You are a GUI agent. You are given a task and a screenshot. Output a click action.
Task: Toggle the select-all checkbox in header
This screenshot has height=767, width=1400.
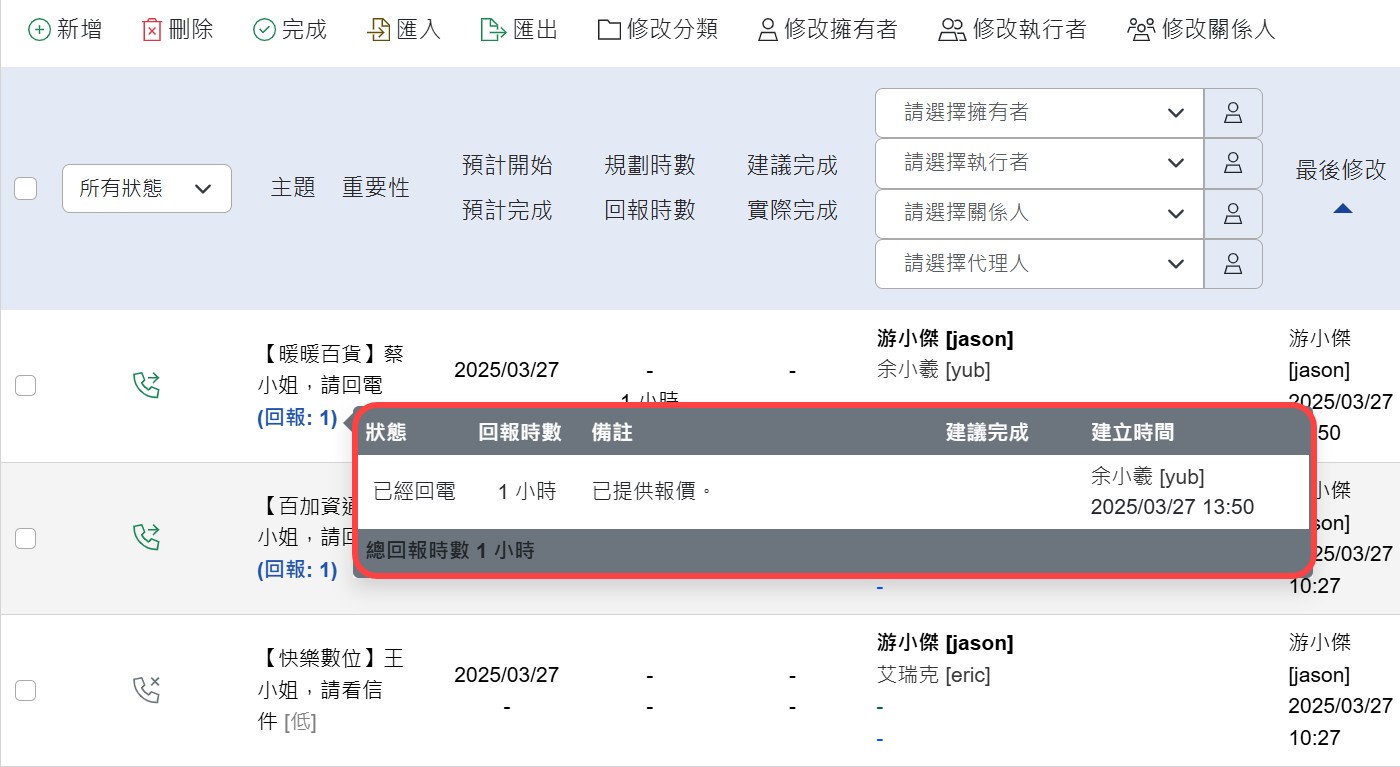point(26,188)
